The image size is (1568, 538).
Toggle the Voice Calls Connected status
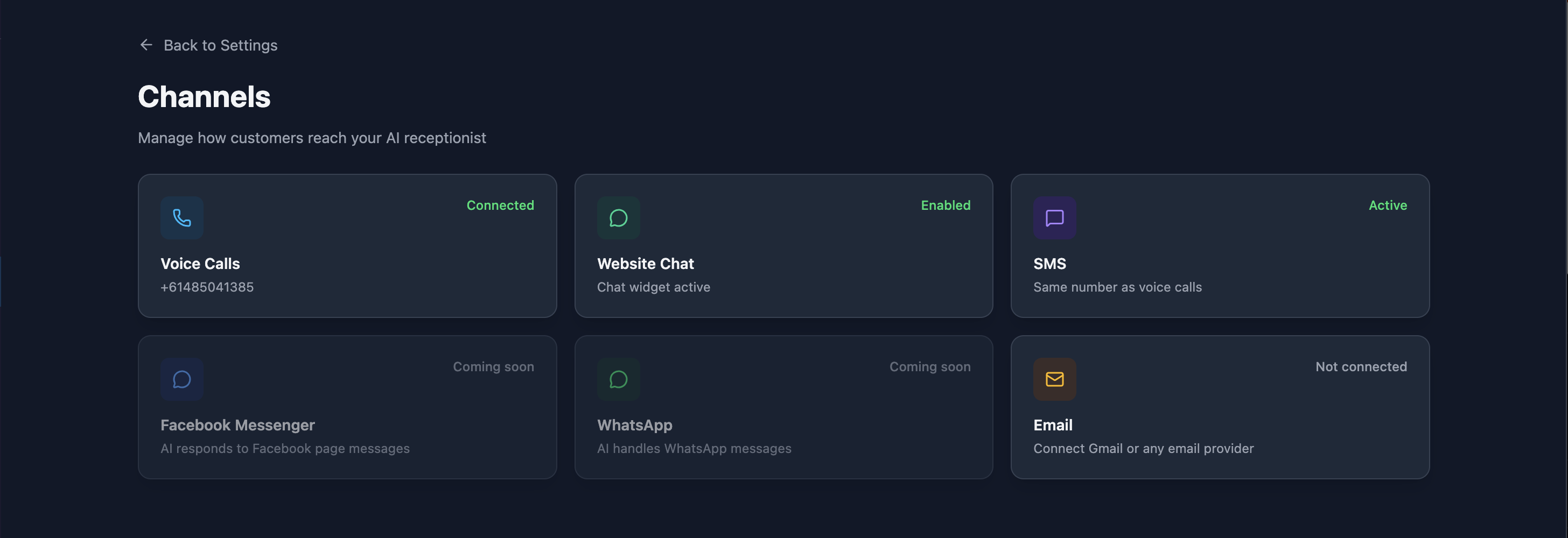pyautogui.click(x=500, y=205)
